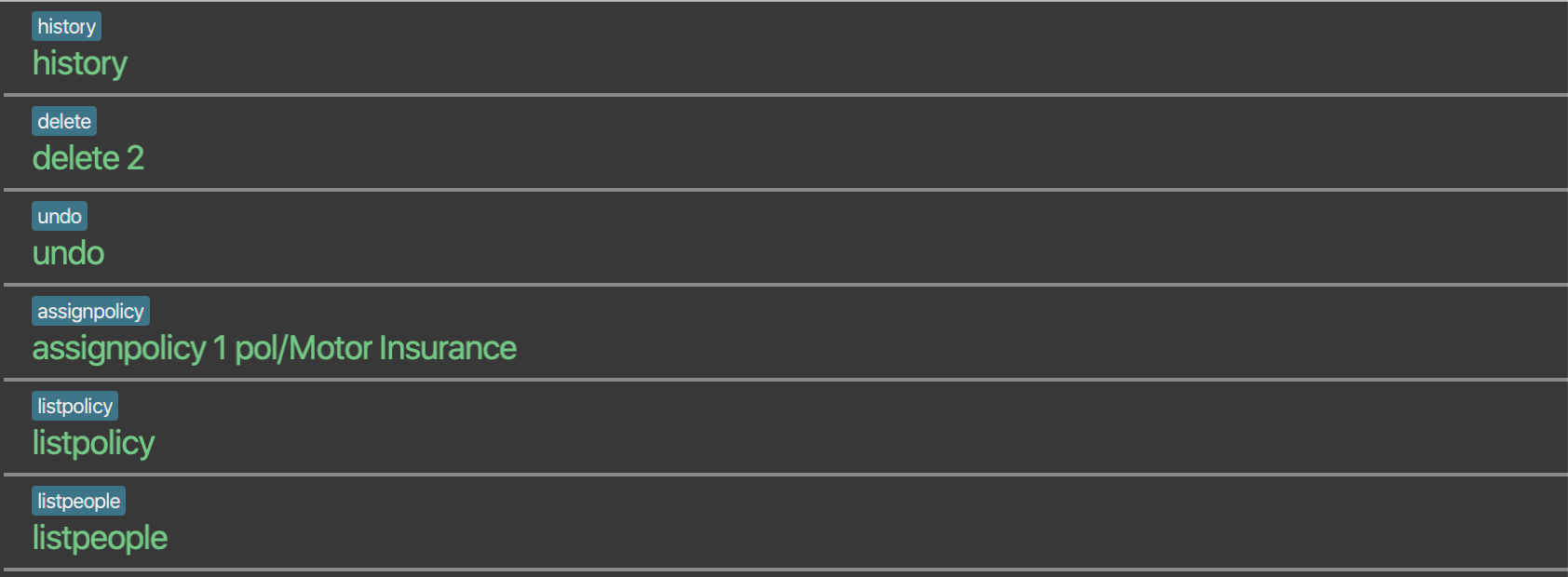The image size is (1568, 577).
Task: Click the index number 2 in delete command
Action: [136, 158]
